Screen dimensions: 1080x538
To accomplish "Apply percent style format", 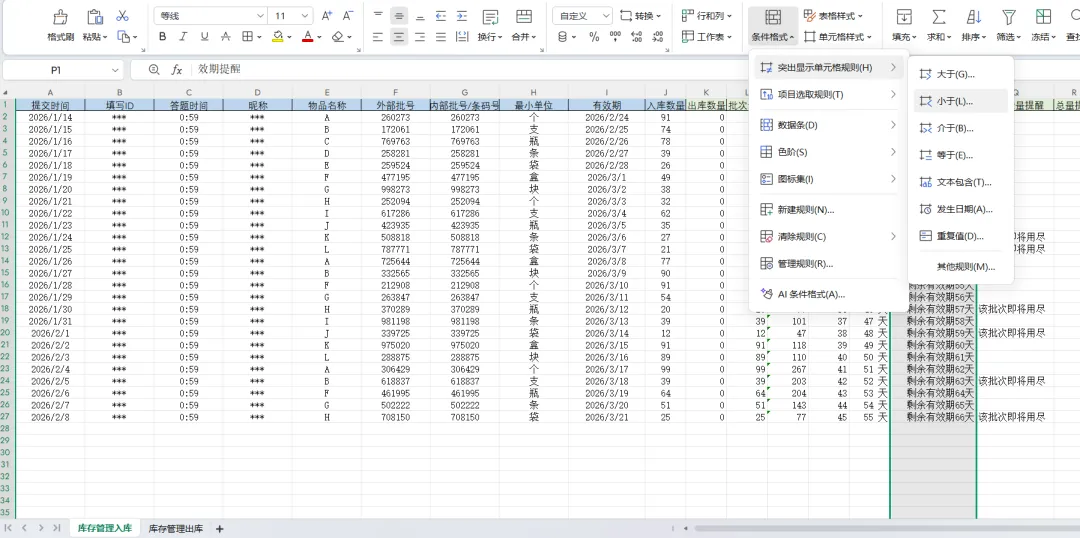I will click(594, 37).
